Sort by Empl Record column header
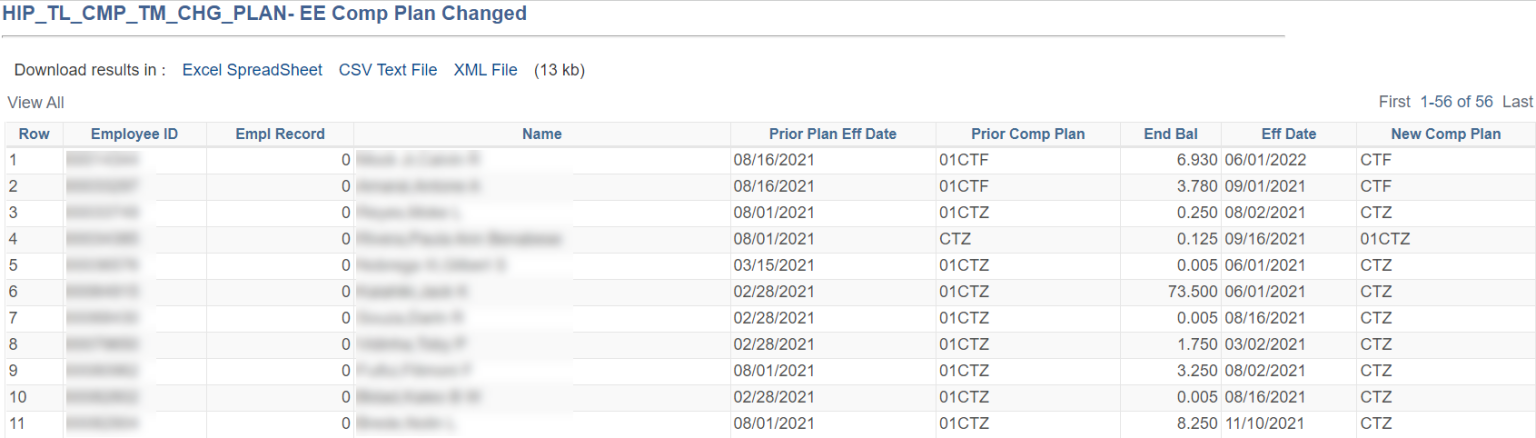The image size is (1536, 438). pyautogui.click(x=280, y=134)
